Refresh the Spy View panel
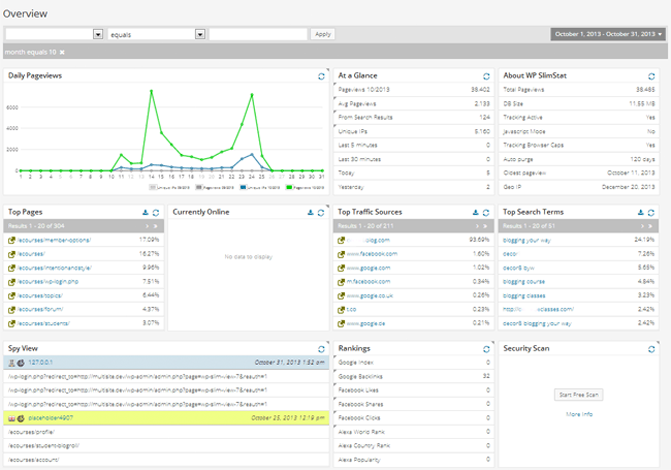Screen dimensions: 671x470 click(x=321, y=348)
